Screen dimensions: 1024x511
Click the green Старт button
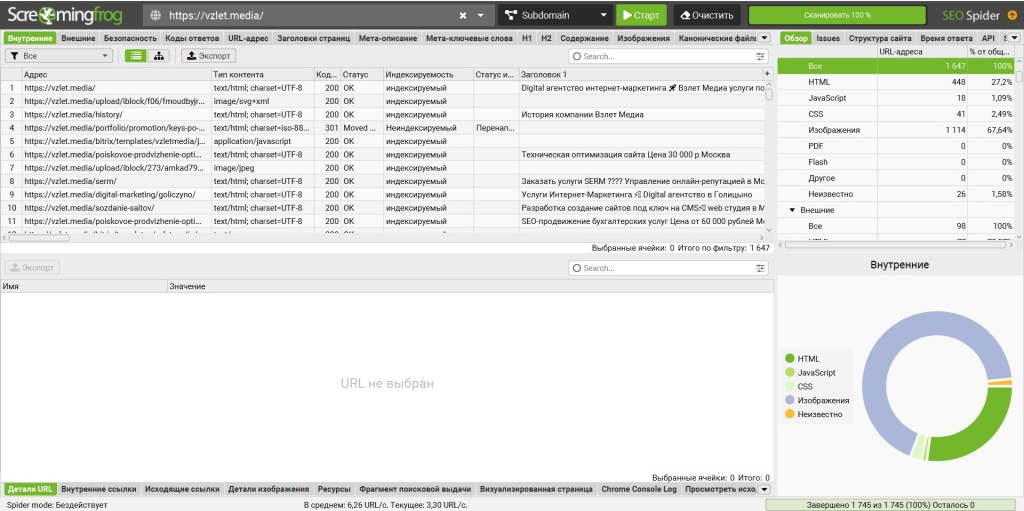pyautogui.click(x=641, y=15)
